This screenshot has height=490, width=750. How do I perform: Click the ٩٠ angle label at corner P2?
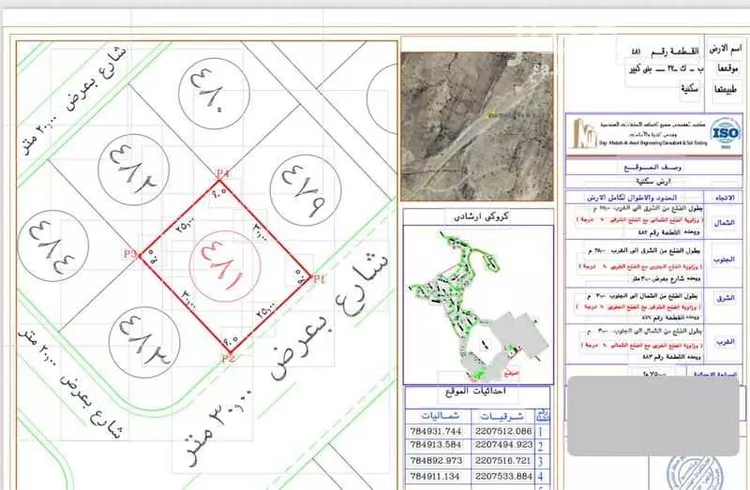click(x=231, y=341)
